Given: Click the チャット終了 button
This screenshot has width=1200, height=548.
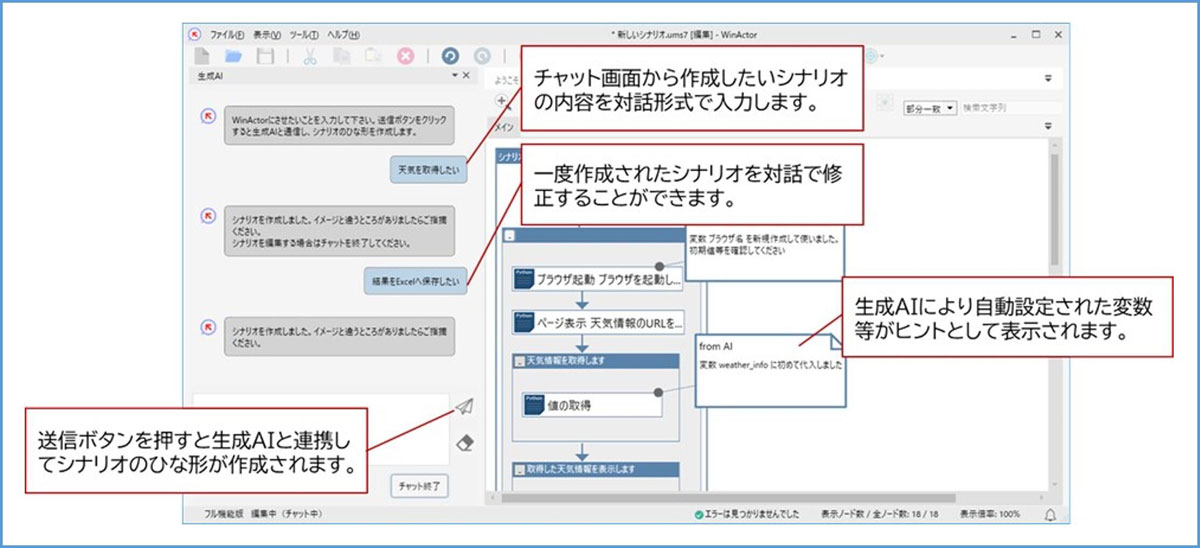Looking at the screenshot, I should 419,486.
